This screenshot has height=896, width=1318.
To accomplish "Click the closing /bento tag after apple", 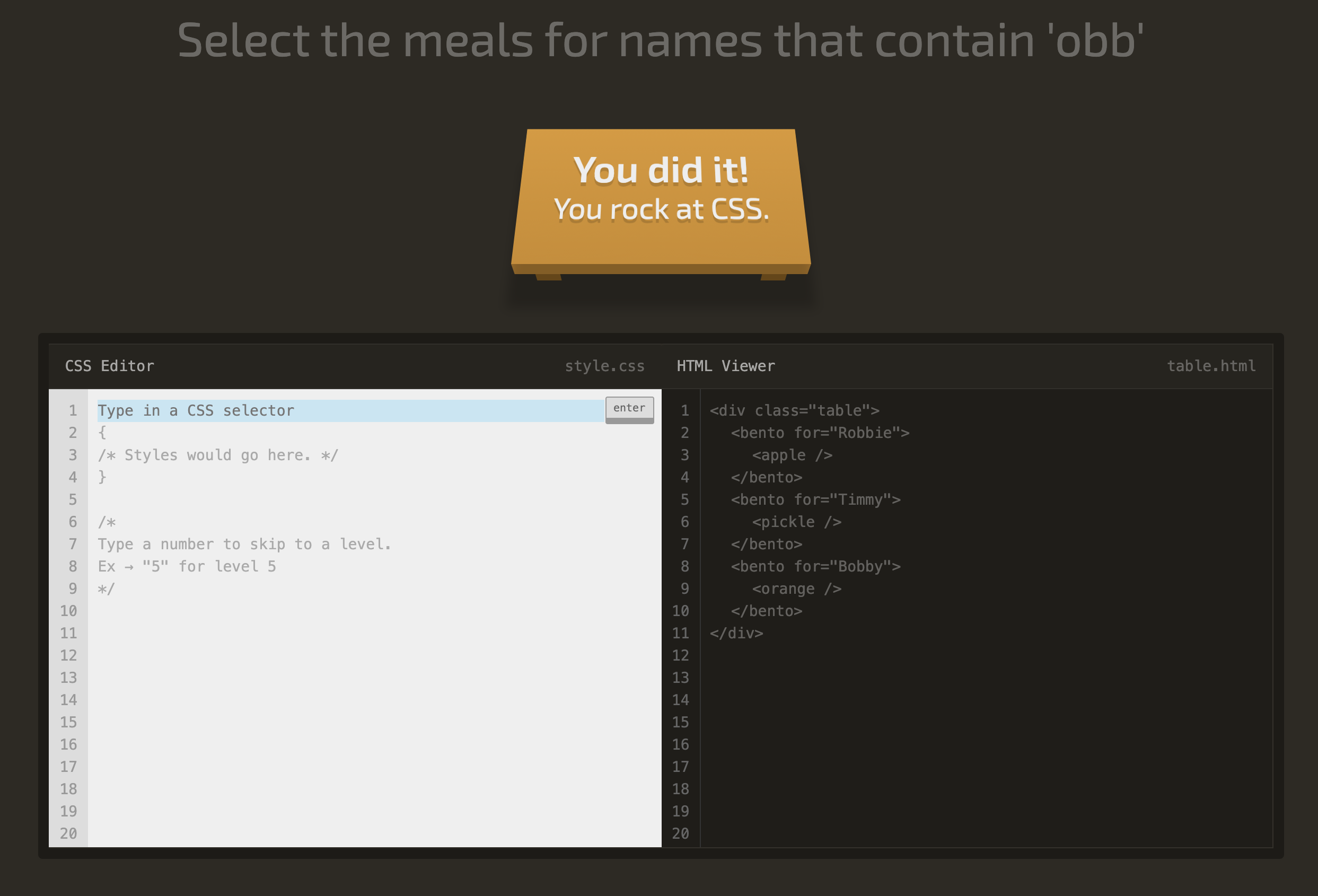I will point(766,478).
